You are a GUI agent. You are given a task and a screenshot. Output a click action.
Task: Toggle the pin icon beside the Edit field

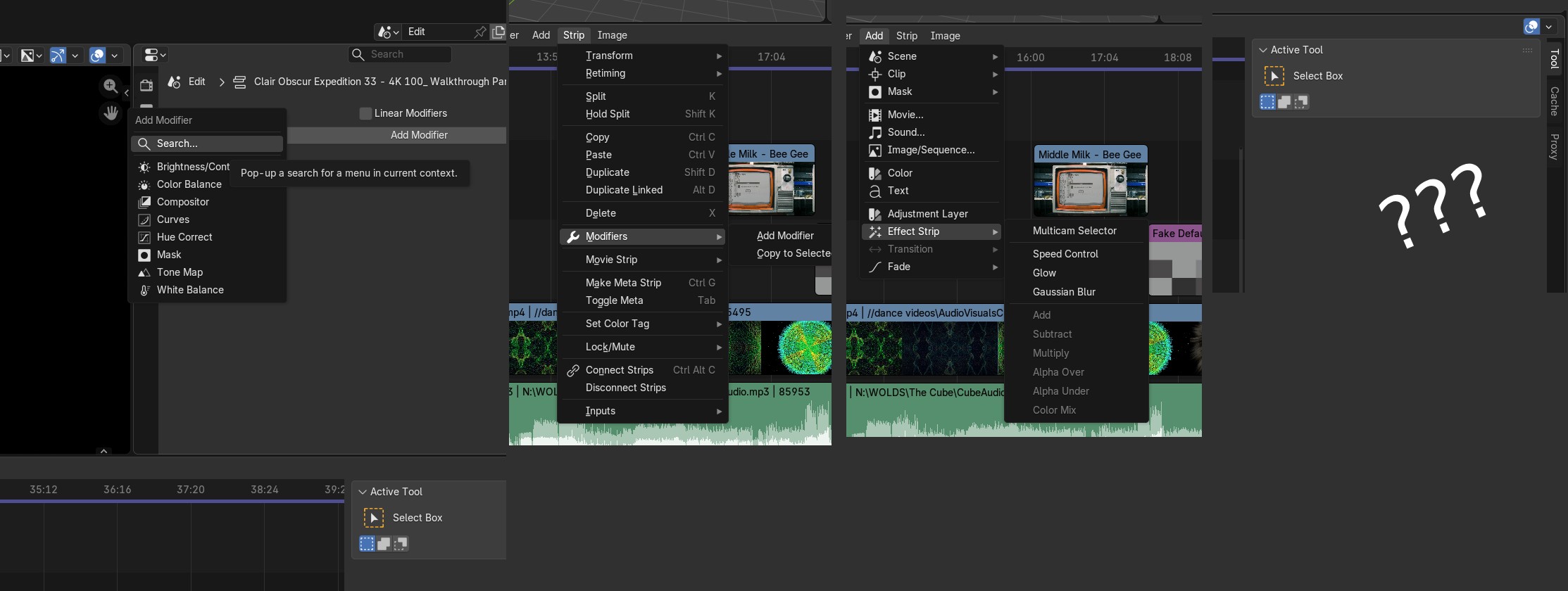click(480, 32)
